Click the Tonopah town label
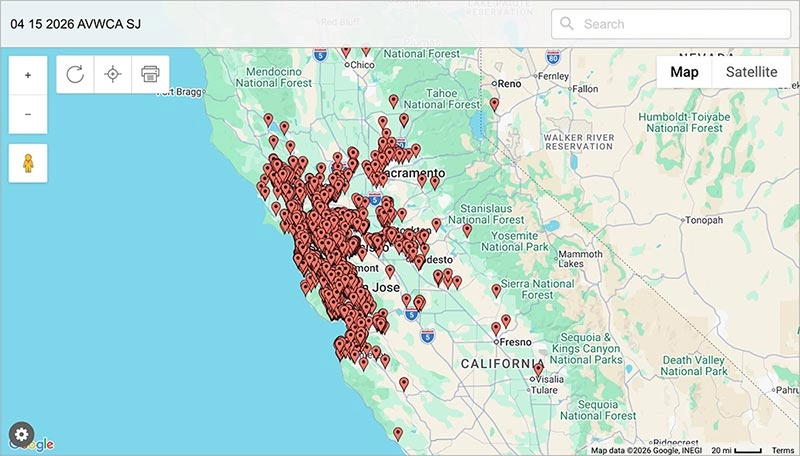This screenshot has height=456, width=800. [704, 220]
